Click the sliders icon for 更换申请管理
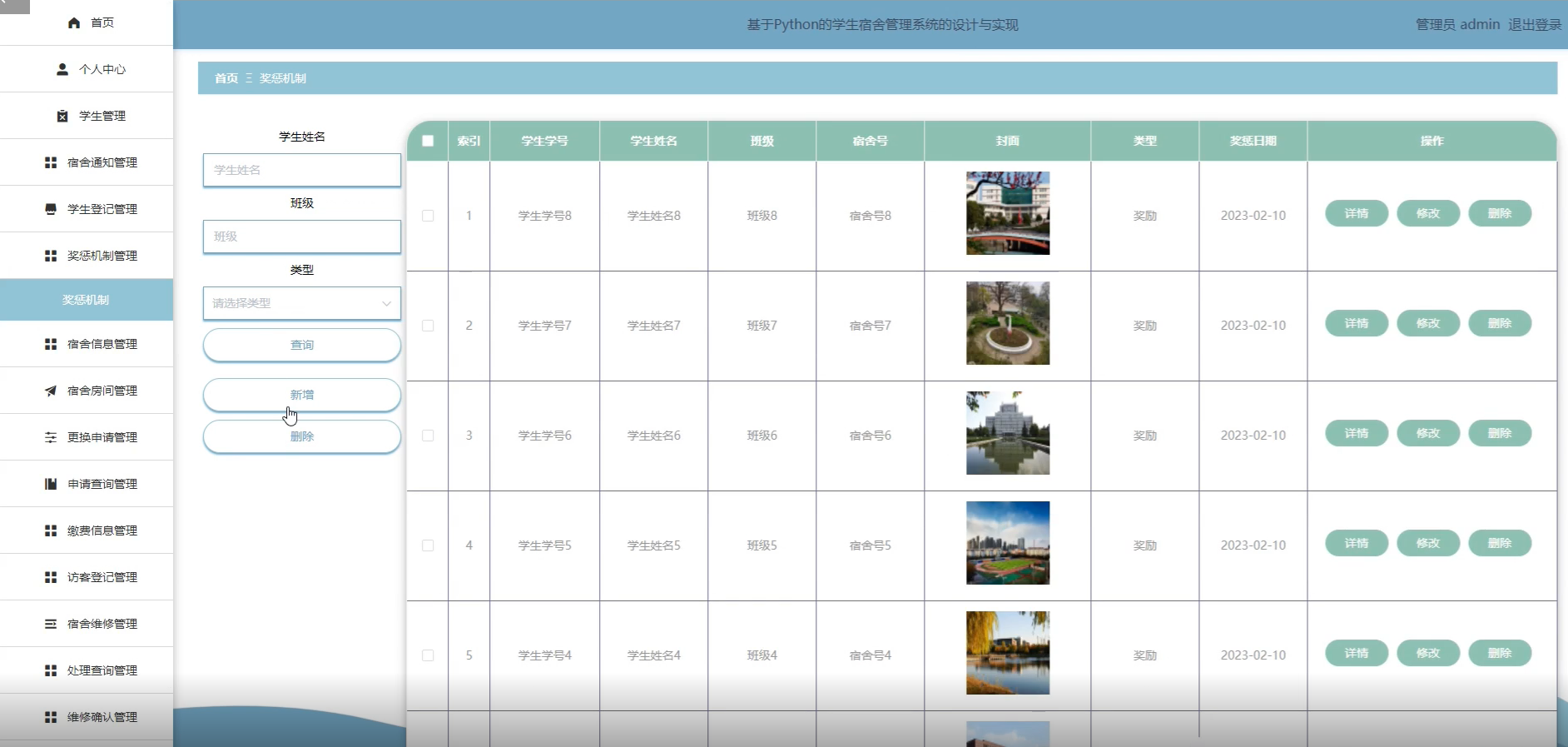 (x=51, y=437)
